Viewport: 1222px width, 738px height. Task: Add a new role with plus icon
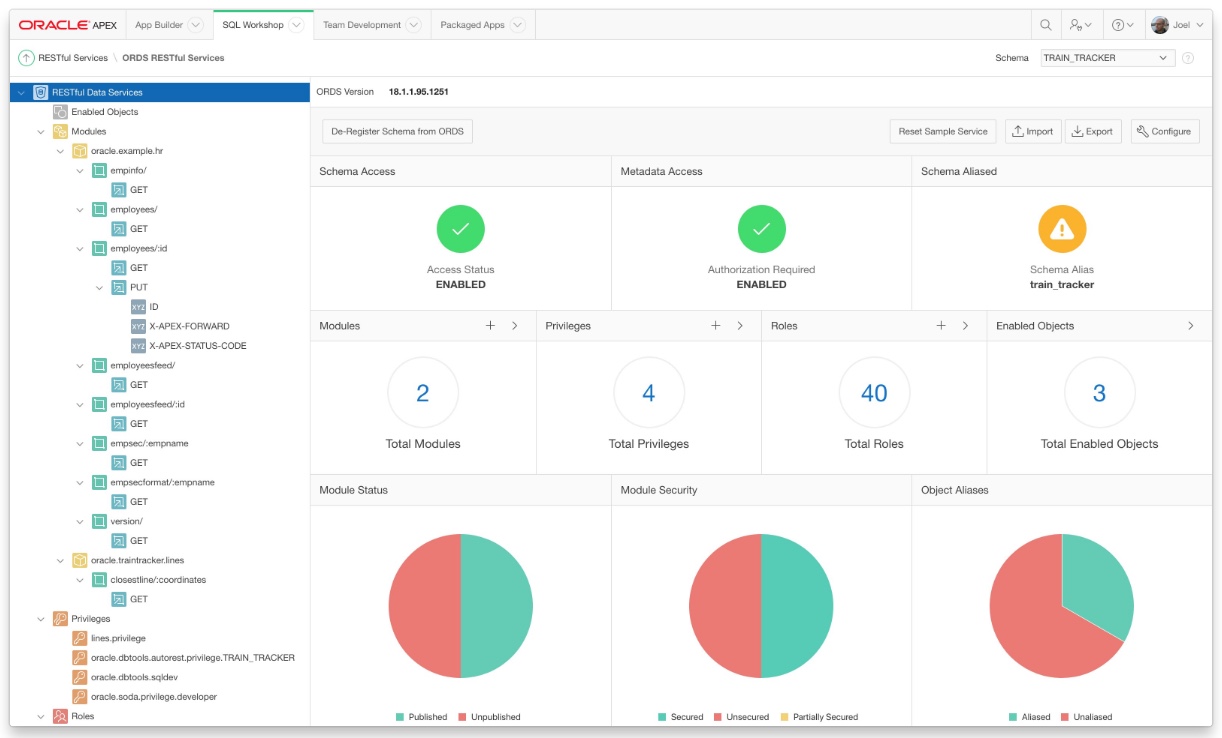click(941, 326)
